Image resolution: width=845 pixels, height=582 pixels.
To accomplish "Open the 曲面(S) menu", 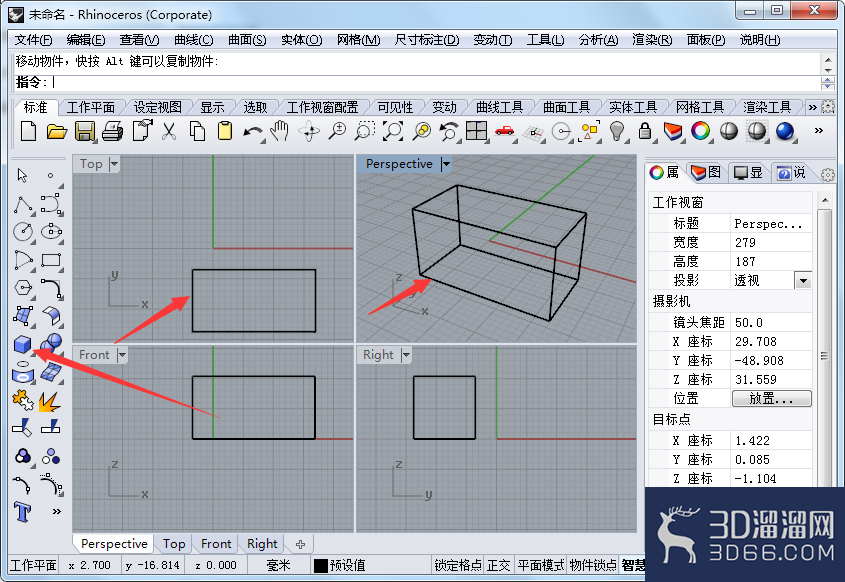I will coord(247,40).
